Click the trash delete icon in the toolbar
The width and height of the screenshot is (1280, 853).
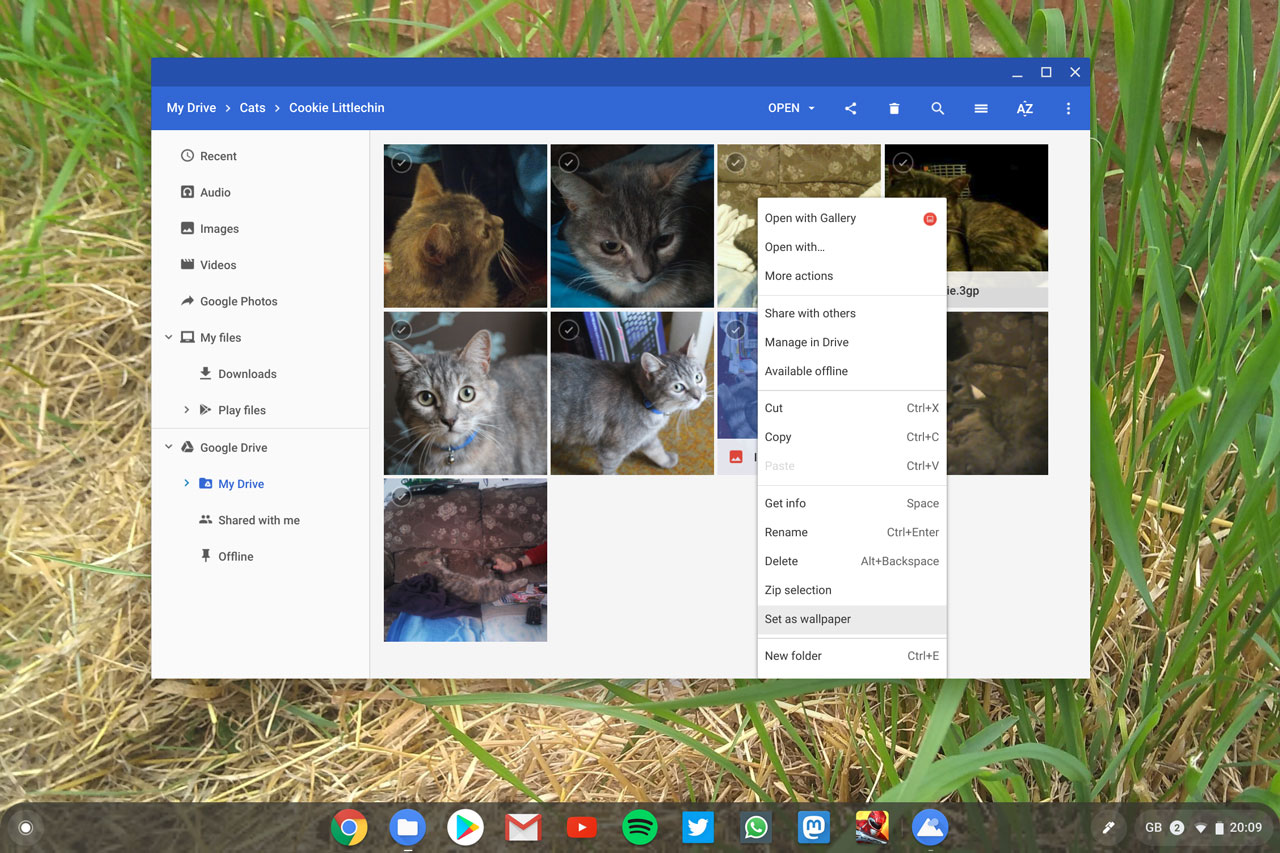pyautogui.click(x=894, y=108)
